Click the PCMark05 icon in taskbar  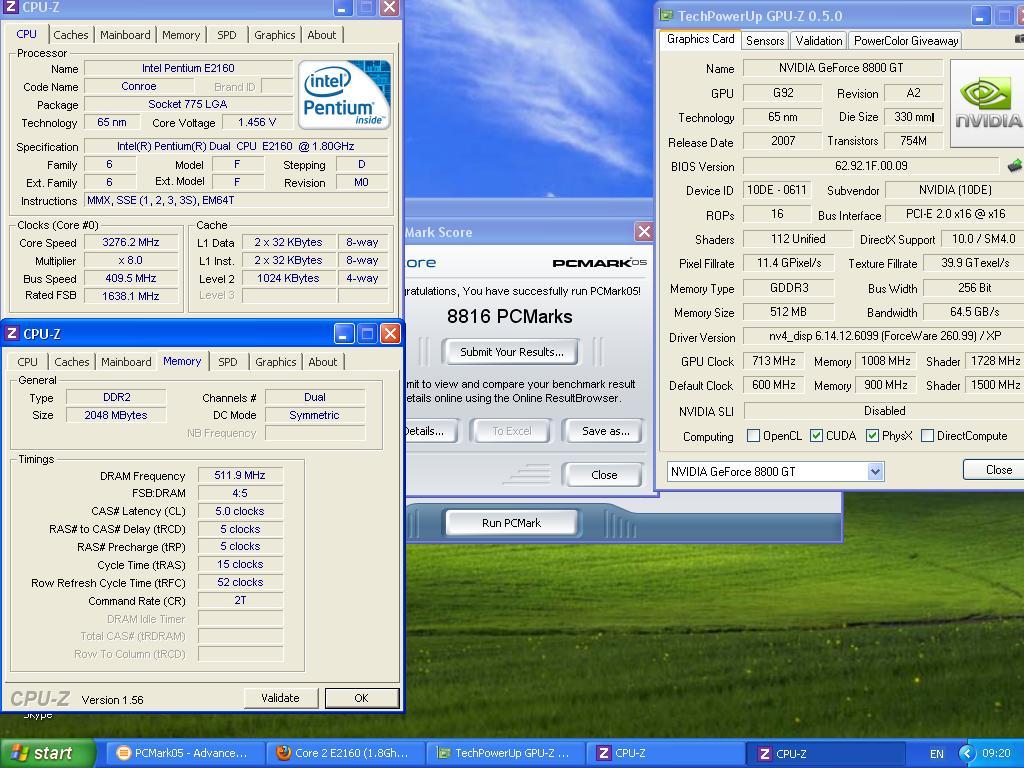[123, 753]
